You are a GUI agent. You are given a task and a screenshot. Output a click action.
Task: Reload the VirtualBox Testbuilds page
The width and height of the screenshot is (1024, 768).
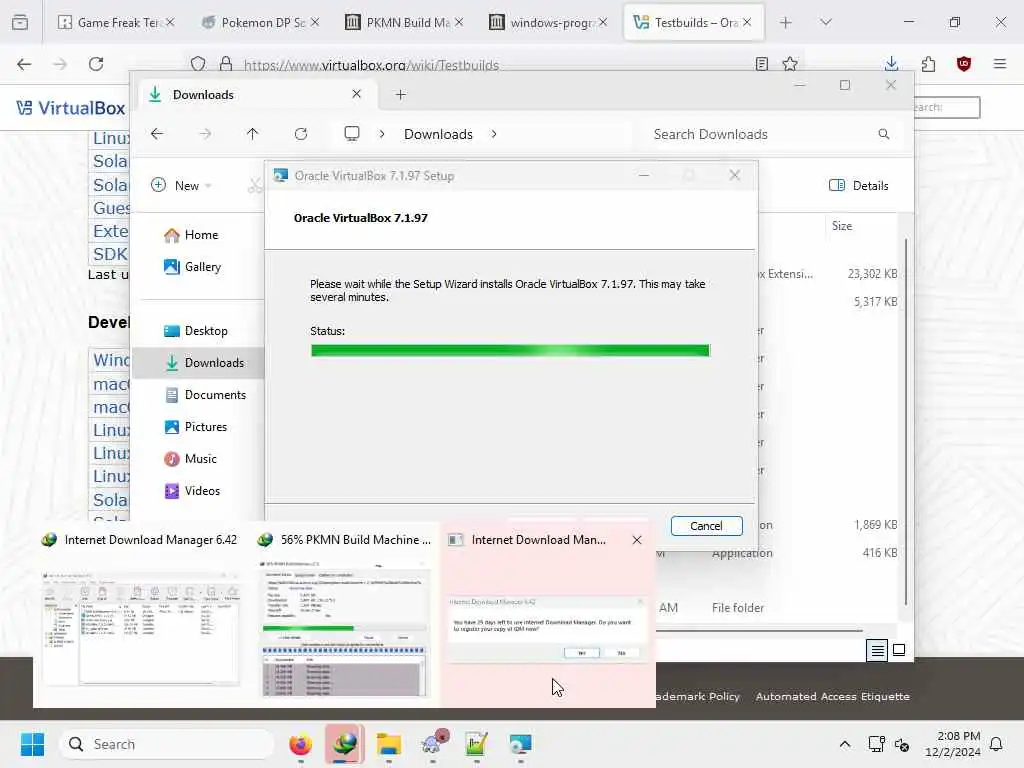(x=96, y=64)
